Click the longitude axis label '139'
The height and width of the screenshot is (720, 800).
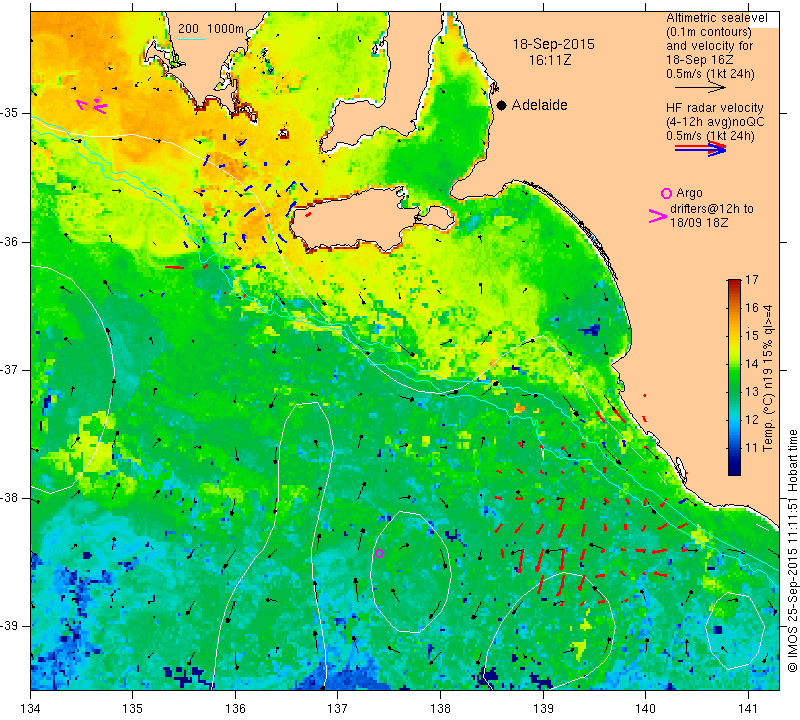coord(543,708)
